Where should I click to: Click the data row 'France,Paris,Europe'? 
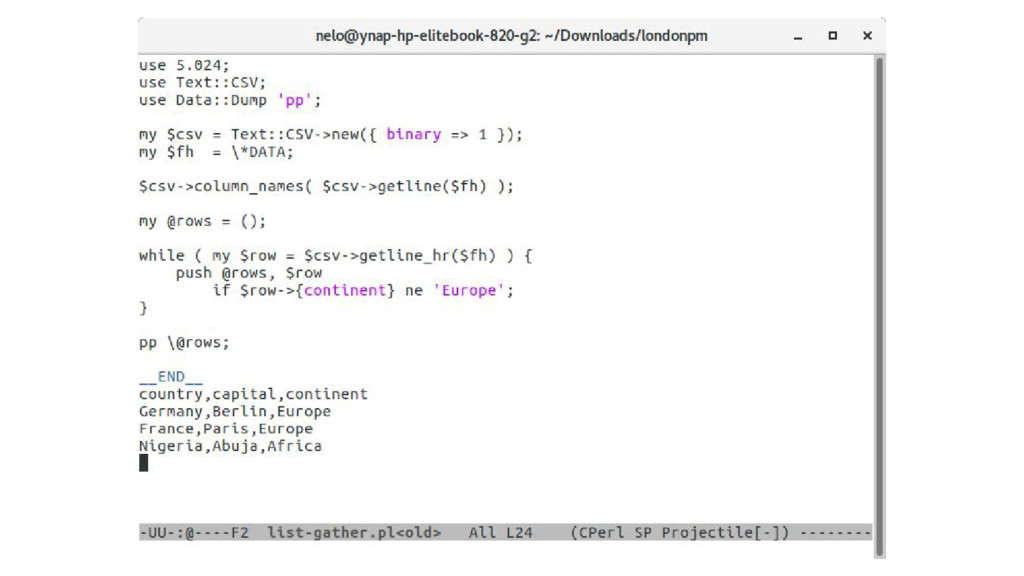[x=226, y=429]
